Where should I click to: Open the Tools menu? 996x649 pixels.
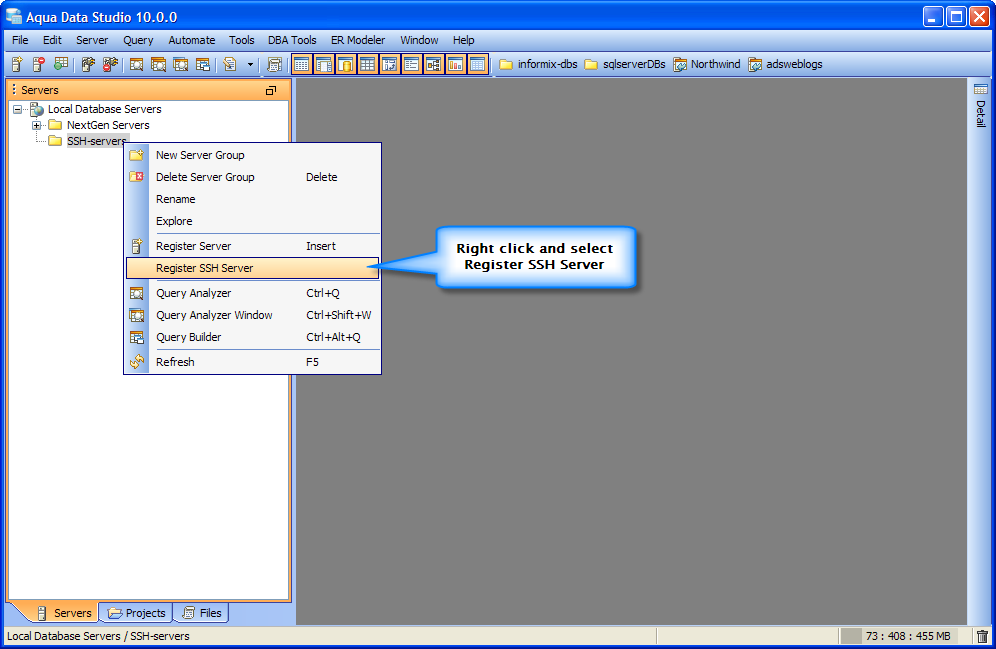click(x=241, y=40)
